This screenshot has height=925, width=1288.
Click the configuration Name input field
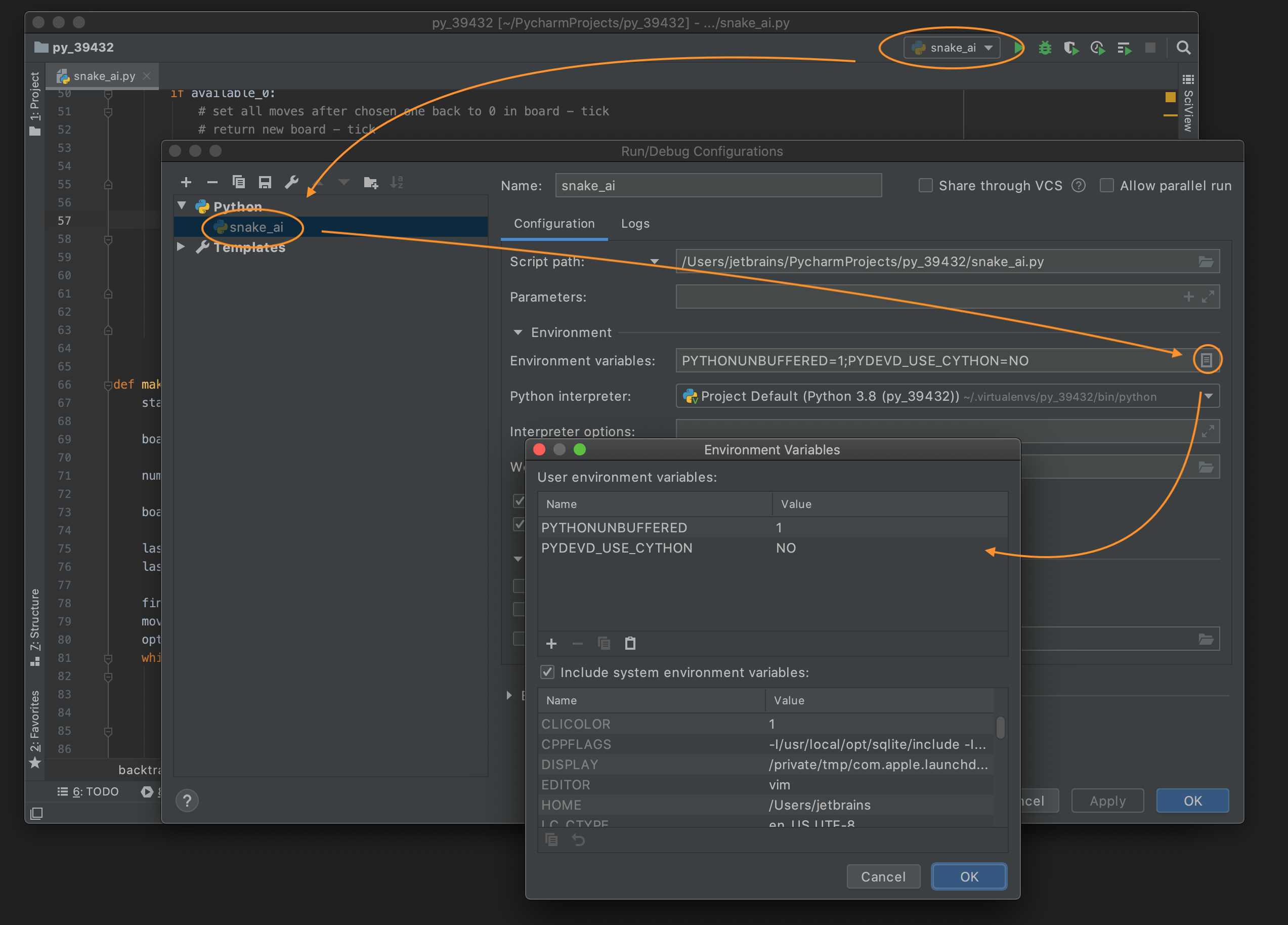717,185
